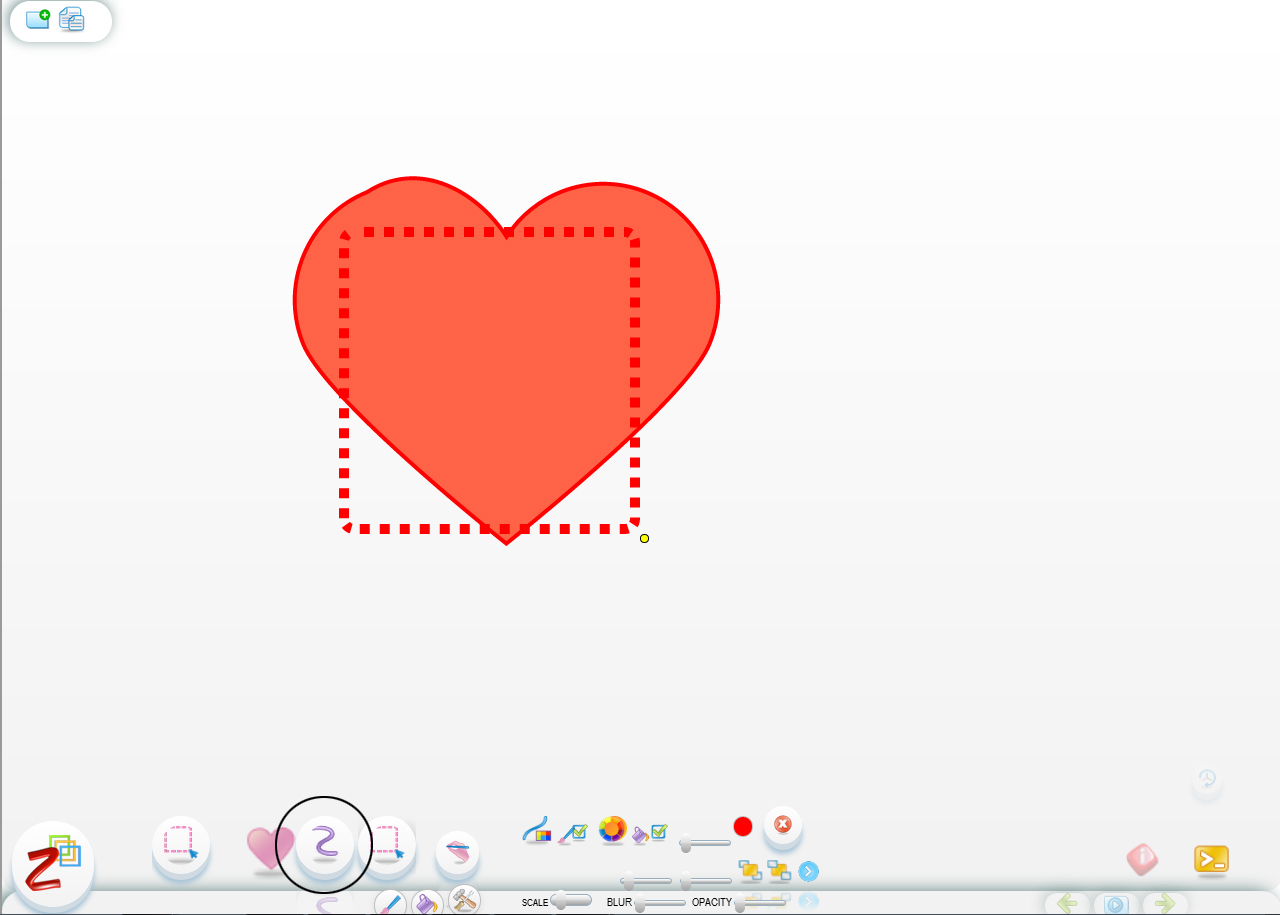Image resolution: width=1280 pixels, height=915 pixels.
Task: Open the hammer and wrench tools icon
Action: (x=464, y=900)
